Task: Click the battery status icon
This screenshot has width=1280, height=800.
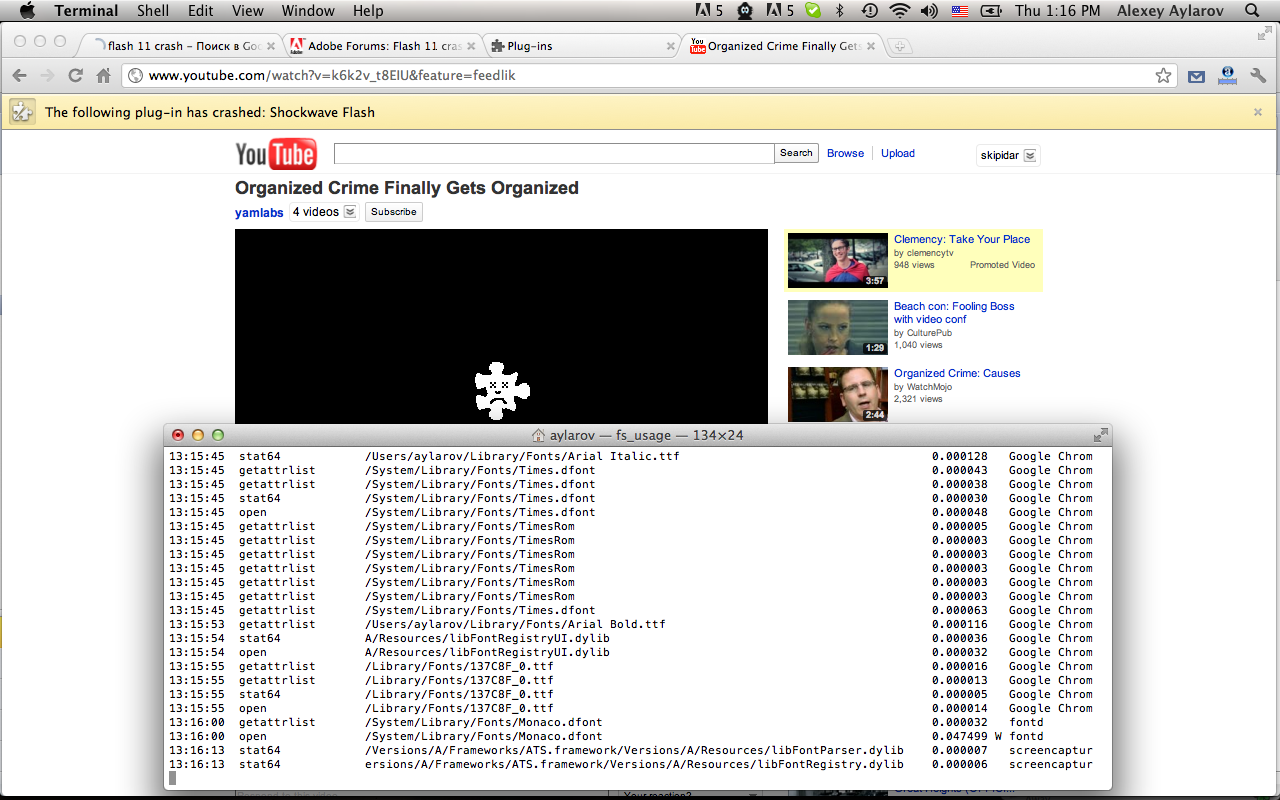Action: tap(991, 11)
